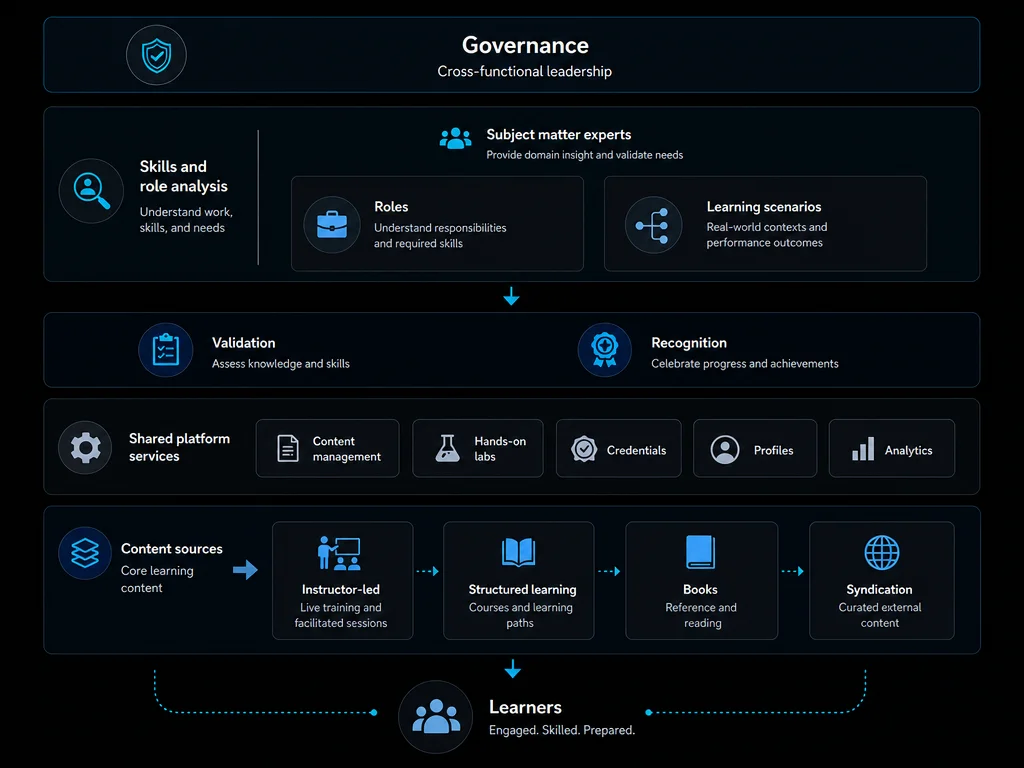Open the Profiles tile
1024x768 pixels.
pos(755,449)
